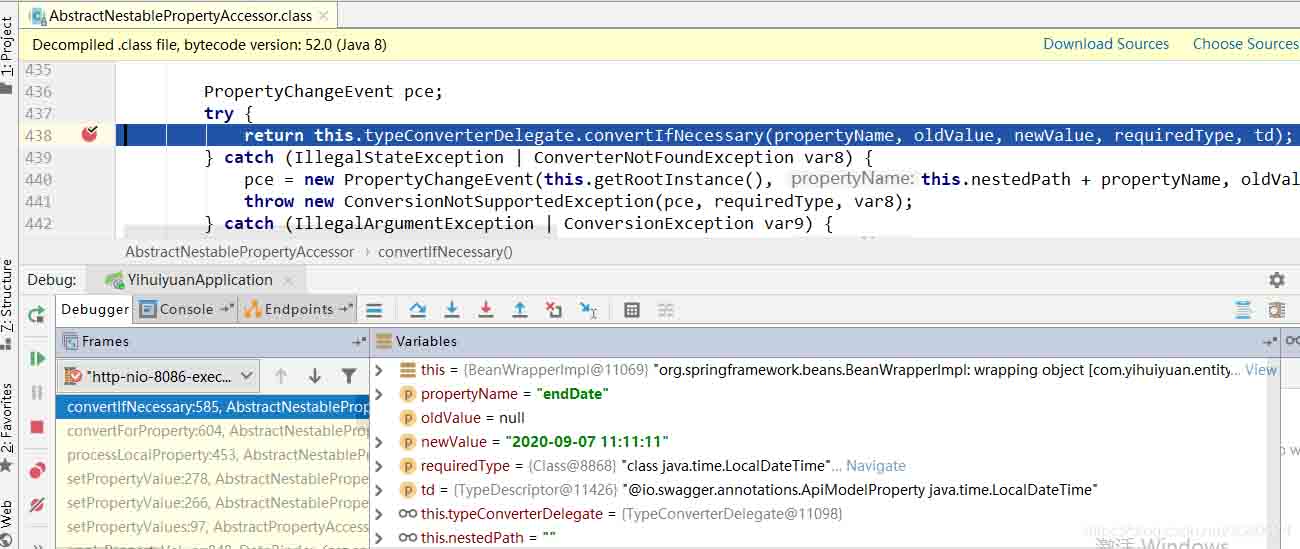
Task: Open the Evaluate Expression calculator icon
Action: point(631,310)
